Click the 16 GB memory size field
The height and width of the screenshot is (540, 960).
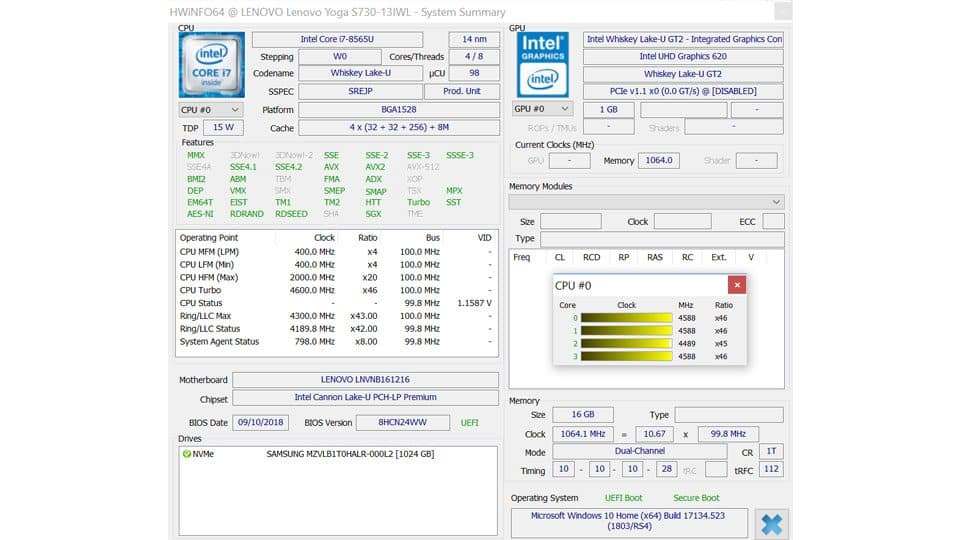[x=583, y=414]
